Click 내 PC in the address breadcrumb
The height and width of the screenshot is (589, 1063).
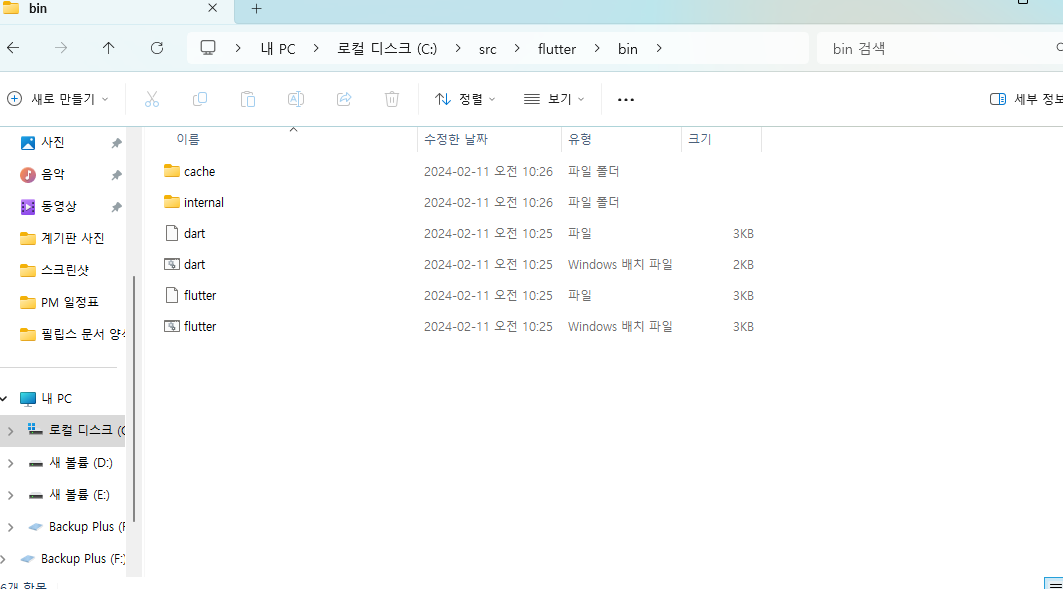point(278,49)
